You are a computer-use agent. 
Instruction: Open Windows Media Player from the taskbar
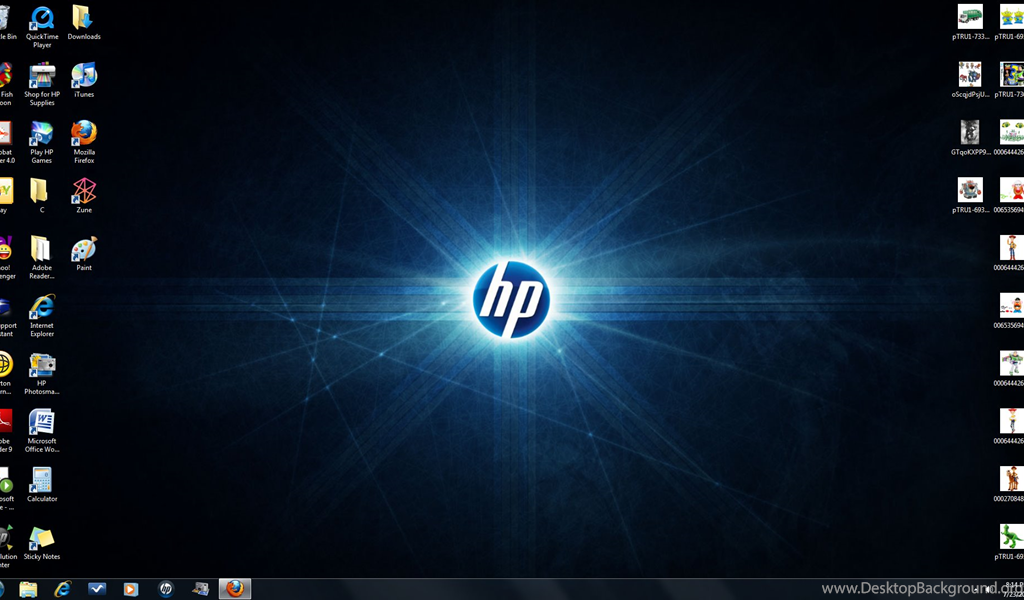[x=131, y=589]
